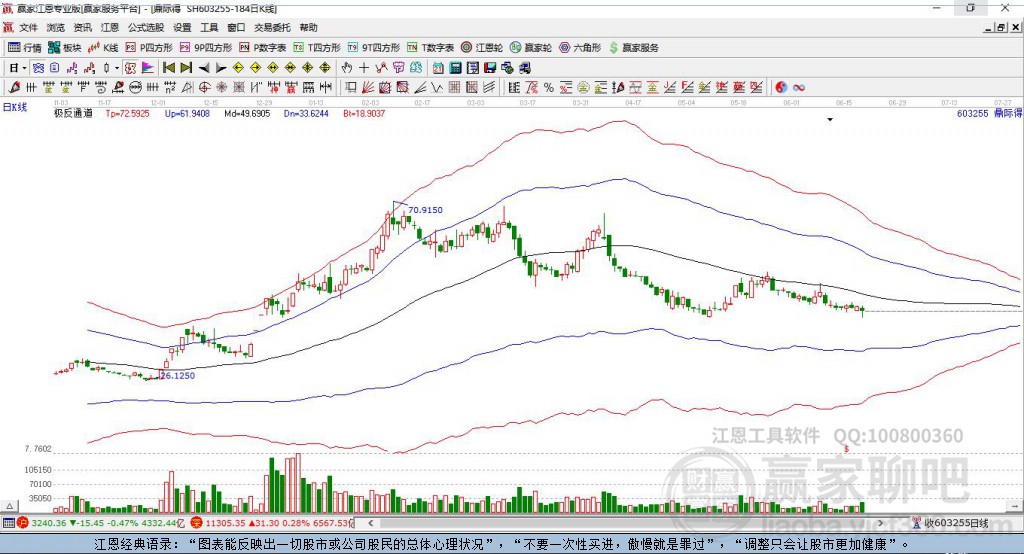
Task: Select the red pencil drawing tool
Action: (14, 87)
